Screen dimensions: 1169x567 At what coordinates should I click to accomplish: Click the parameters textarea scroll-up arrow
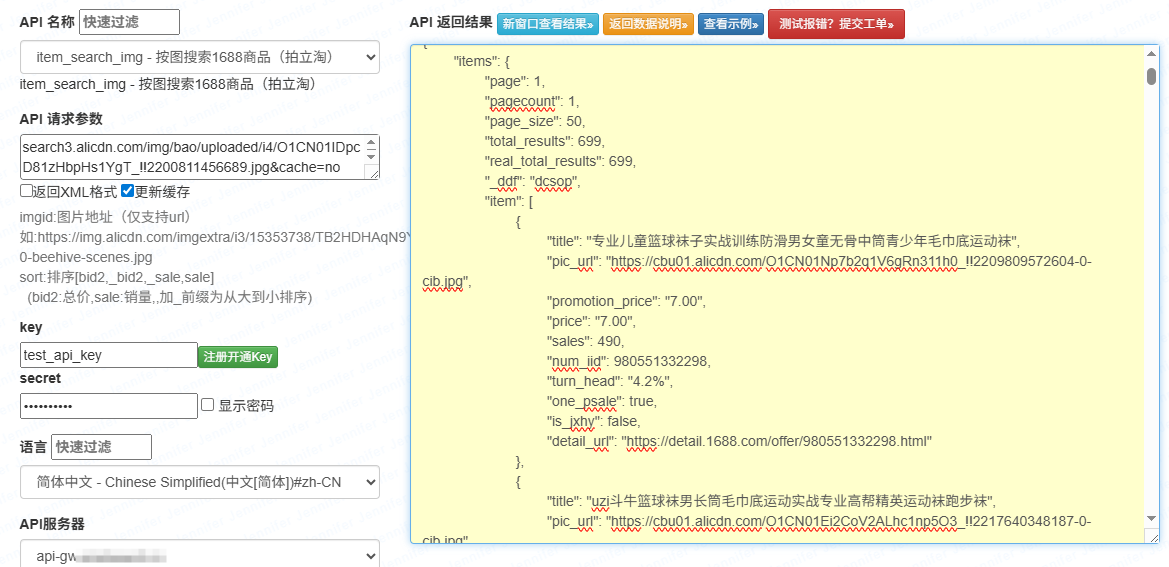(372, 143)
